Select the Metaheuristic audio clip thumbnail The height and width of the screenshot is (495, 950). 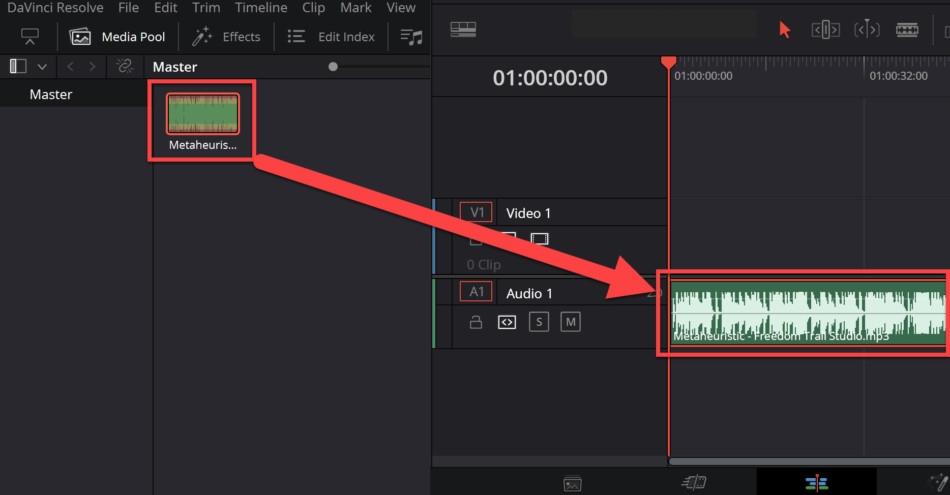(x=203, y=113)
